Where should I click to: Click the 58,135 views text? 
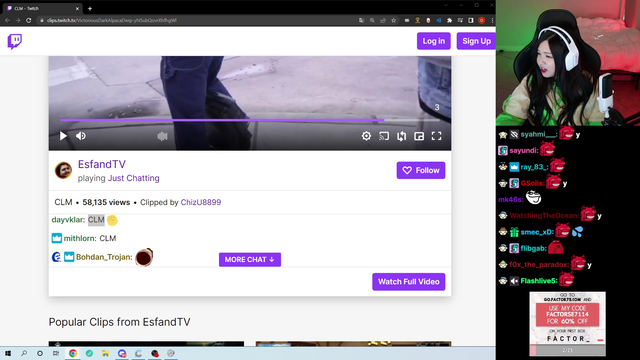tap(106, 202)
